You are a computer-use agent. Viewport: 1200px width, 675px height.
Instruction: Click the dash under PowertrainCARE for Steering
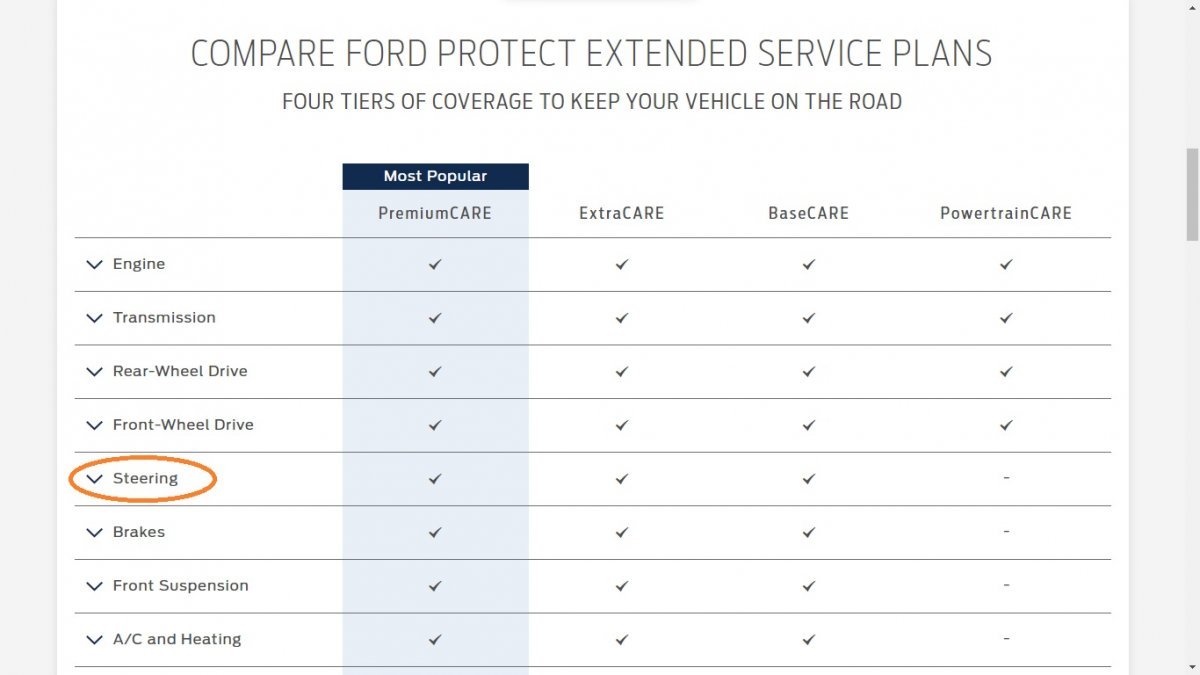click(1005, 479)
